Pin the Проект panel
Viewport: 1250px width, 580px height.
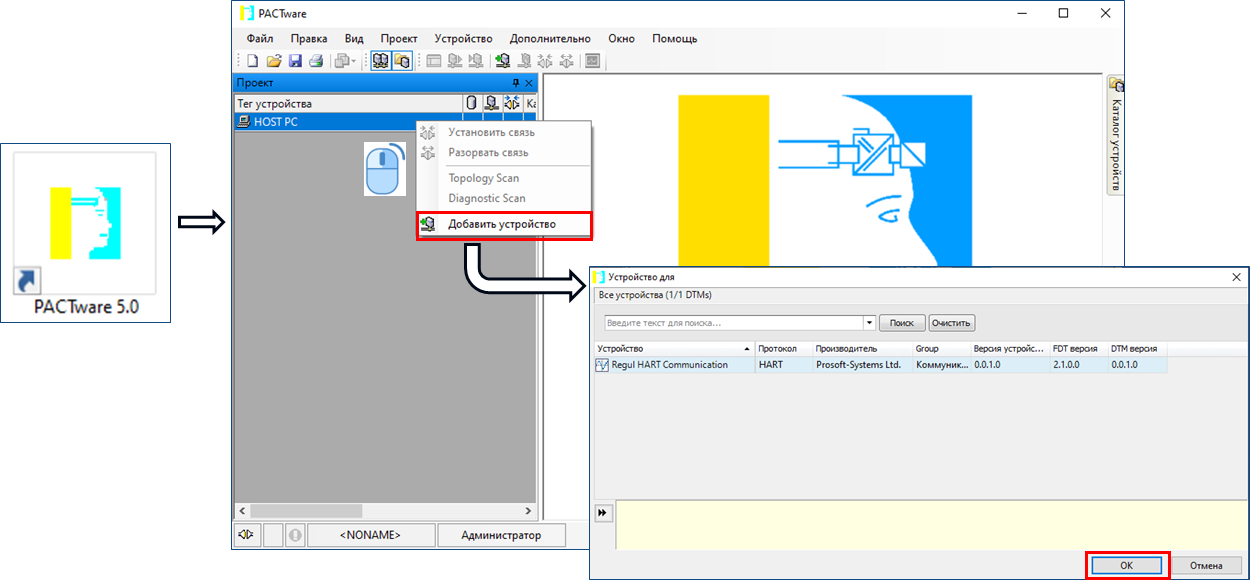click(x=516, y=83)
